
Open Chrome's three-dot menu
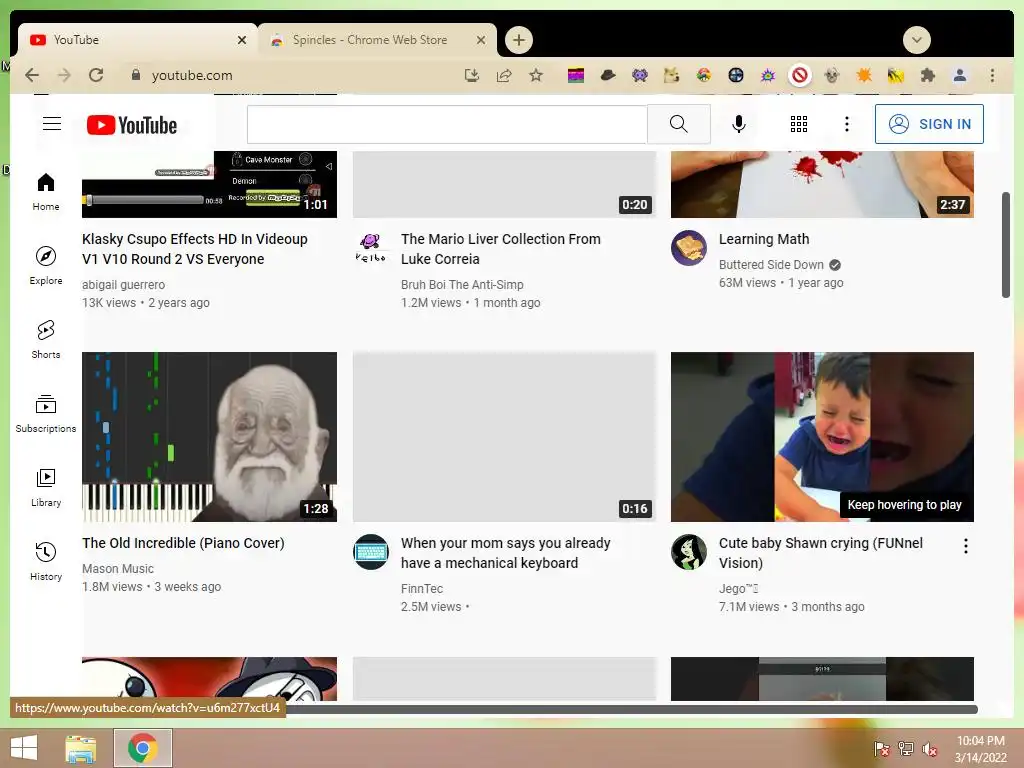pos(992,75)
